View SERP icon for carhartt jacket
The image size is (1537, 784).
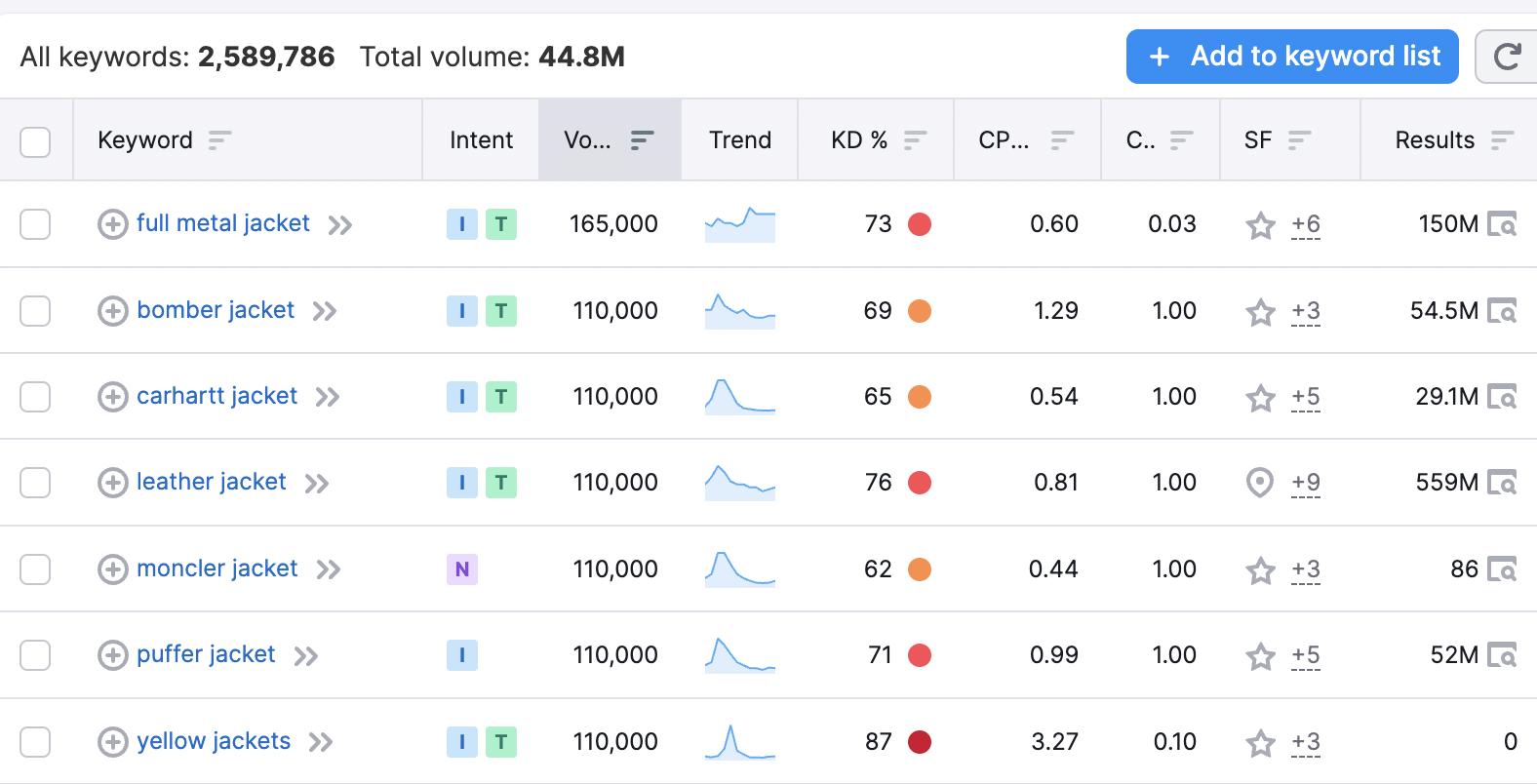tap(1502, 397)
